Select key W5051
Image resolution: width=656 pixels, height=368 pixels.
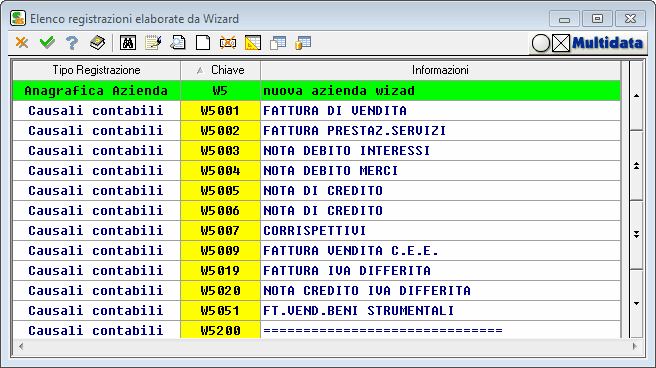(220, 311)
